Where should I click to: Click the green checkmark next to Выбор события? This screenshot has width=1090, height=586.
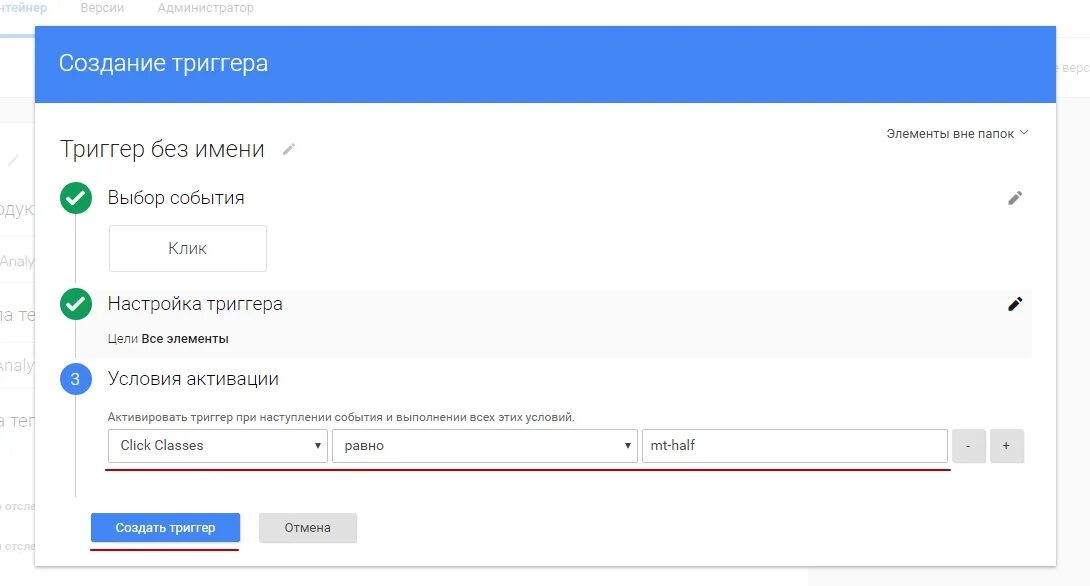point(76,198)
